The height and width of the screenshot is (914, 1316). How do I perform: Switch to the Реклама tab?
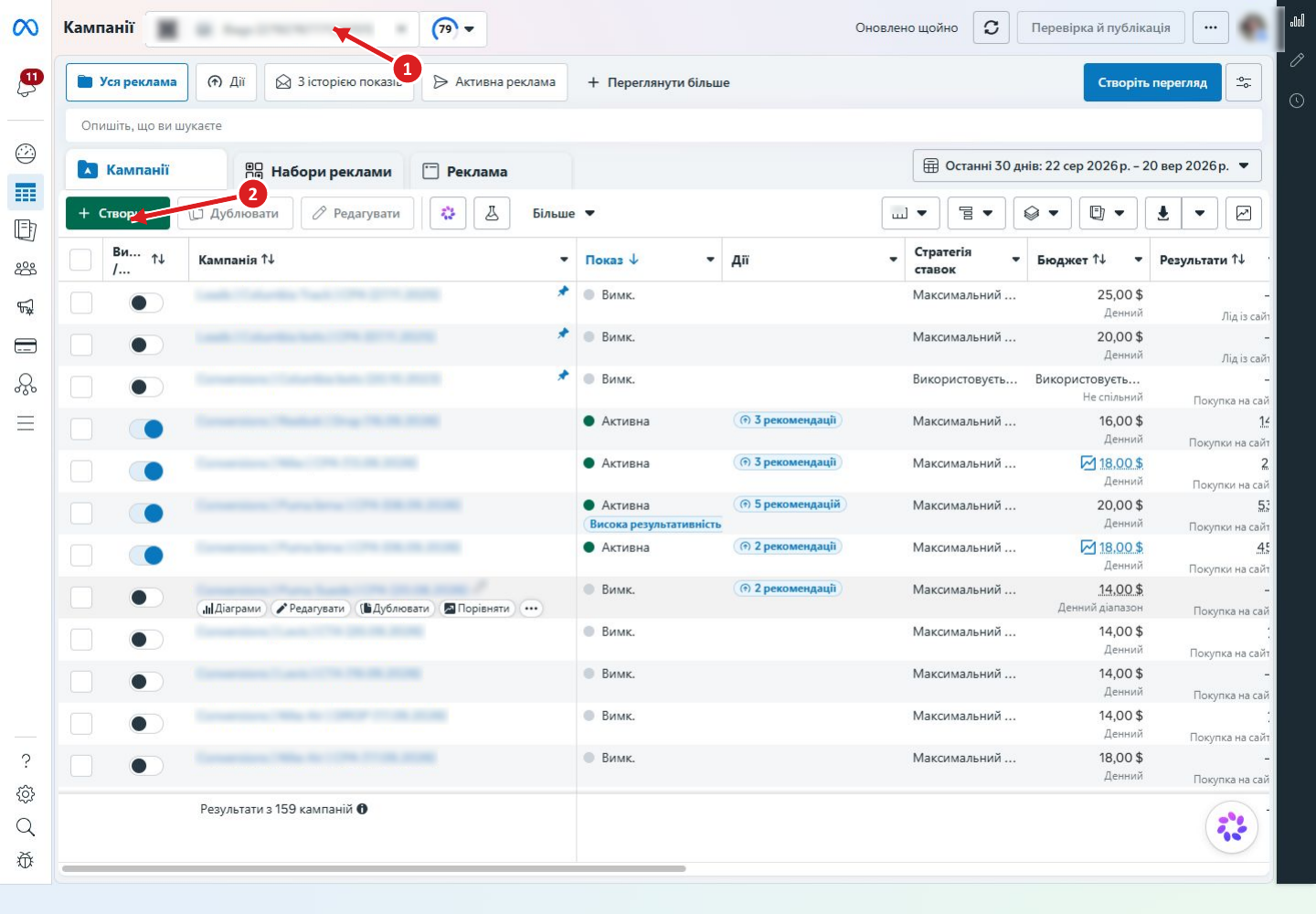pyautogui.click(x=491, y=171)
